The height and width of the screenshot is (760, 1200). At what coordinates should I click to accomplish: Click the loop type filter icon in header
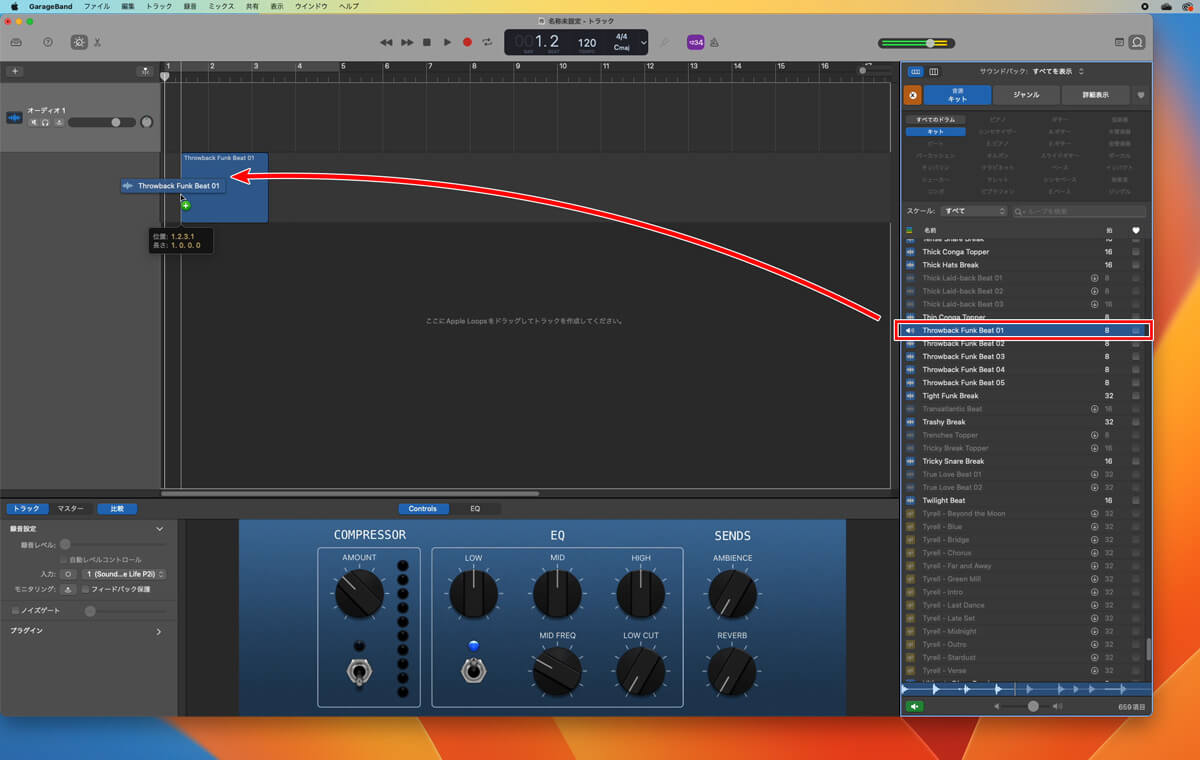click(x=909, y=230)
